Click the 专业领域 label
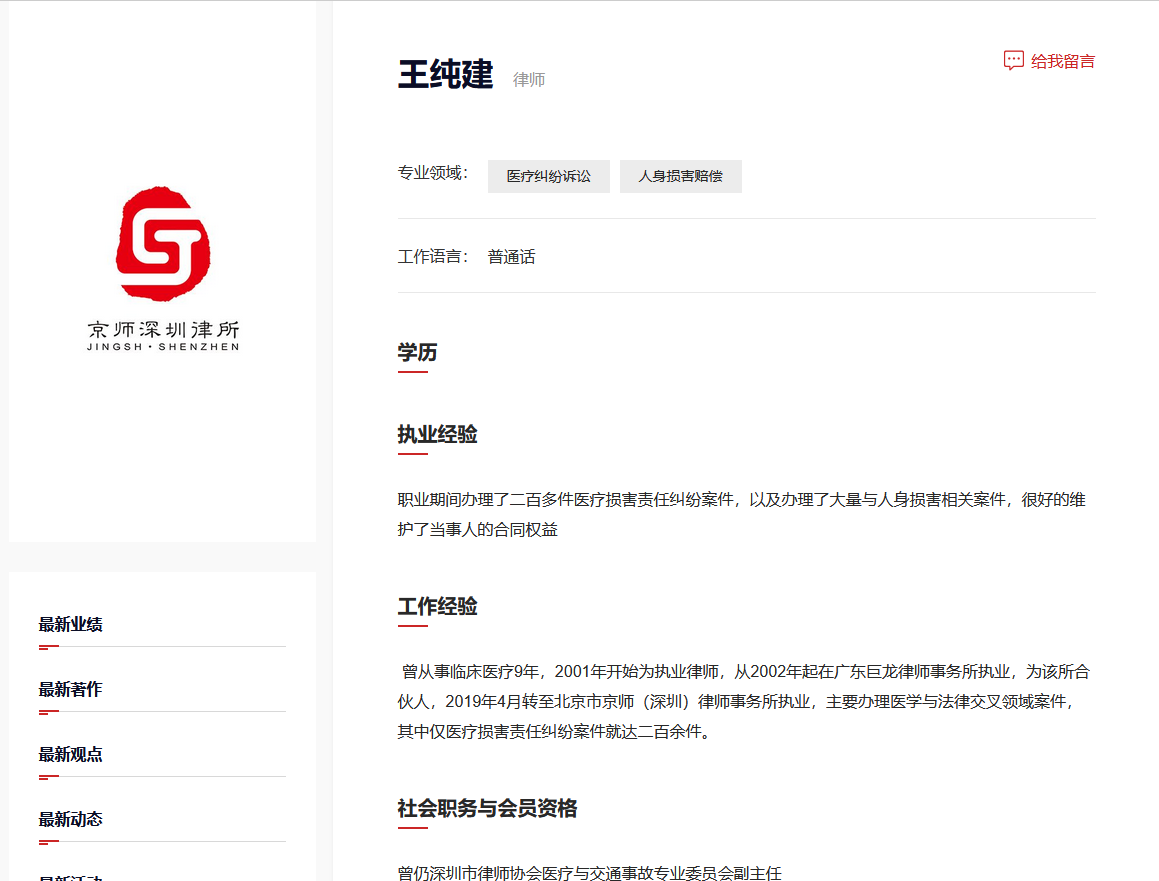The height and width of the screenshot is (881, 1159). point(432,173)
